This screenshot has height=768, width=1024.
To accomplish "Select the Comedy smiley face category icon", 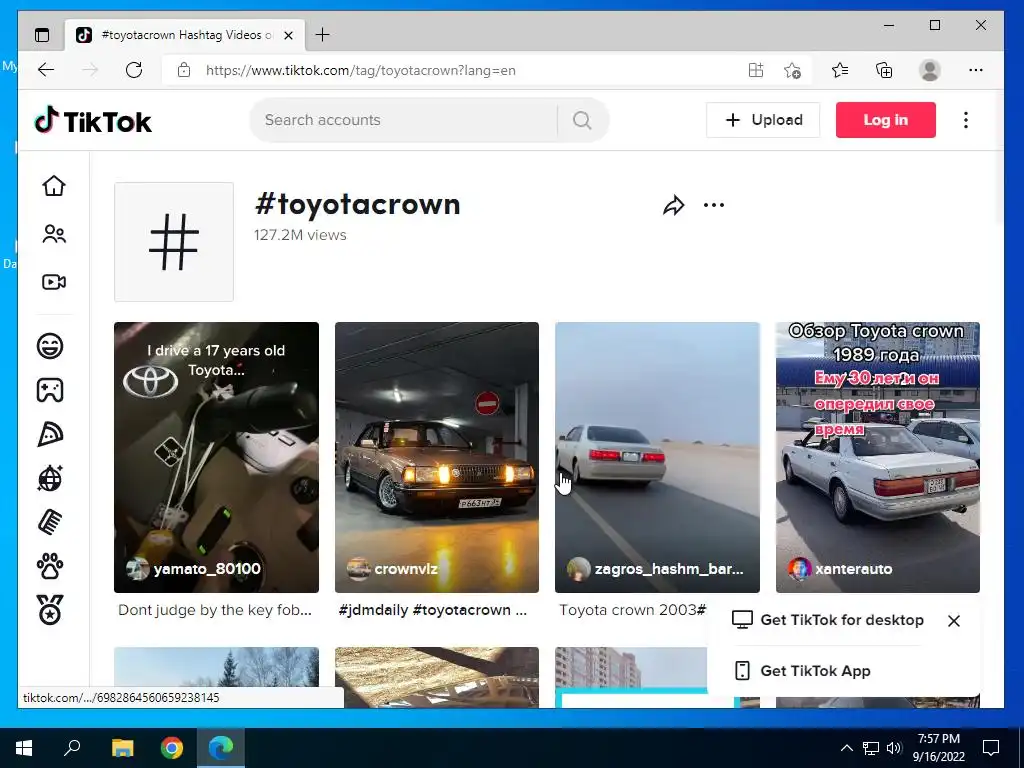I will tap(50, 345).
